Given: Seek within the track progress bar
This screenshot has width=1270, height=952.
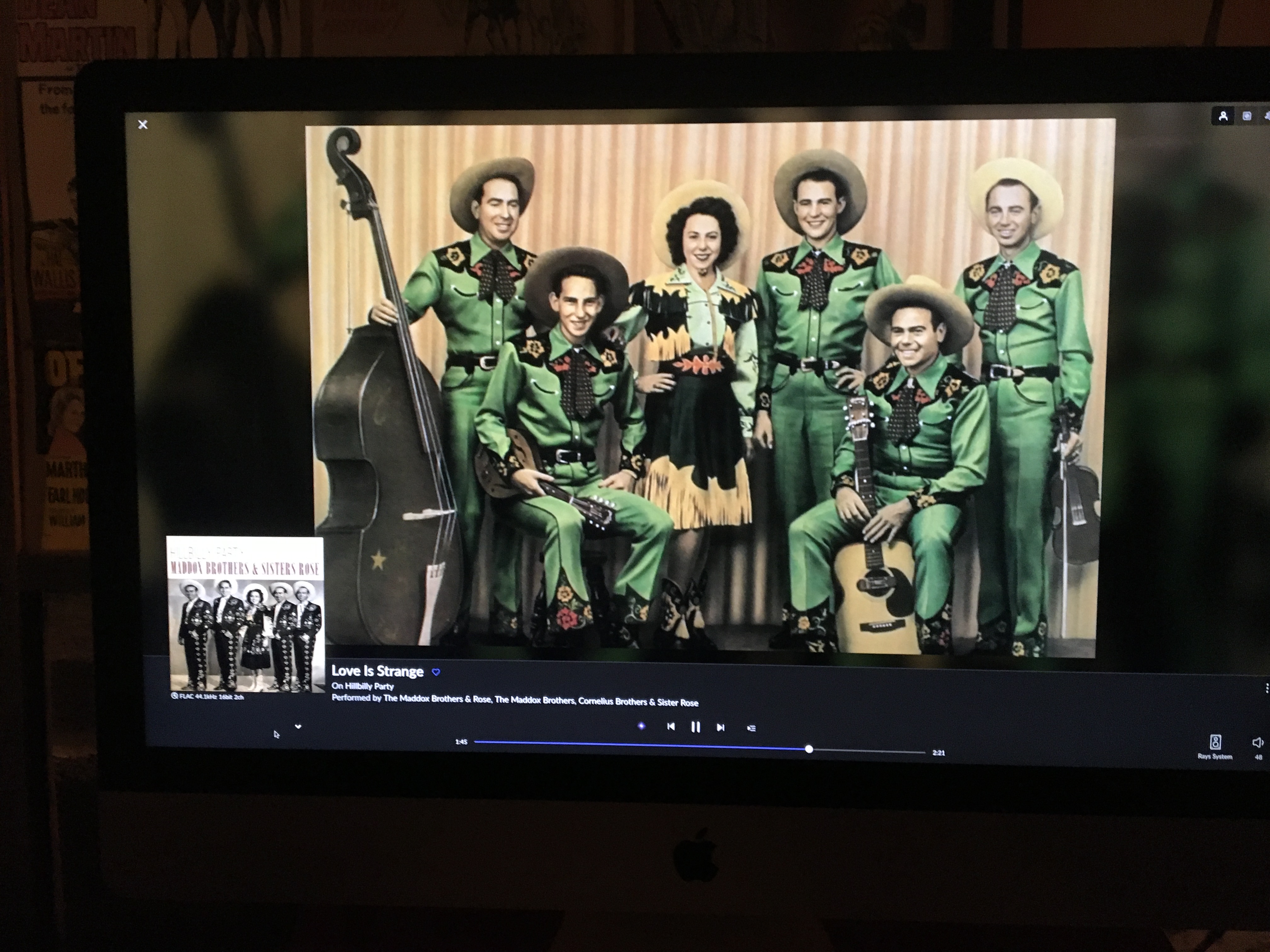Looking at the screenshot, I should [x=700, y=746].
